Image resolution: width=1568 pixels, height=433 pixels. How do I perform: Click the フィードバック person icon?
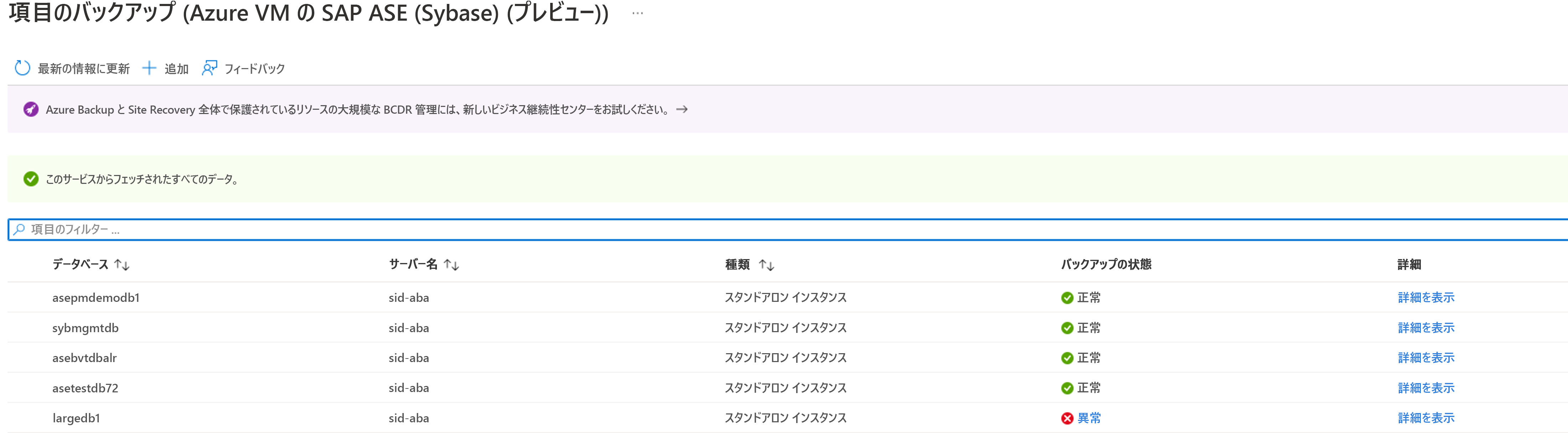pos(210,68)
